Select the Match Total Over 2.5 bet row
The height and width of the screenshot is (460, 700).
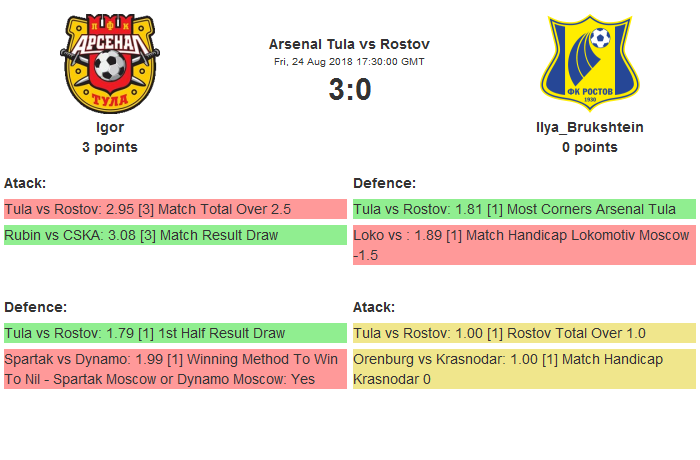(174, 209)
